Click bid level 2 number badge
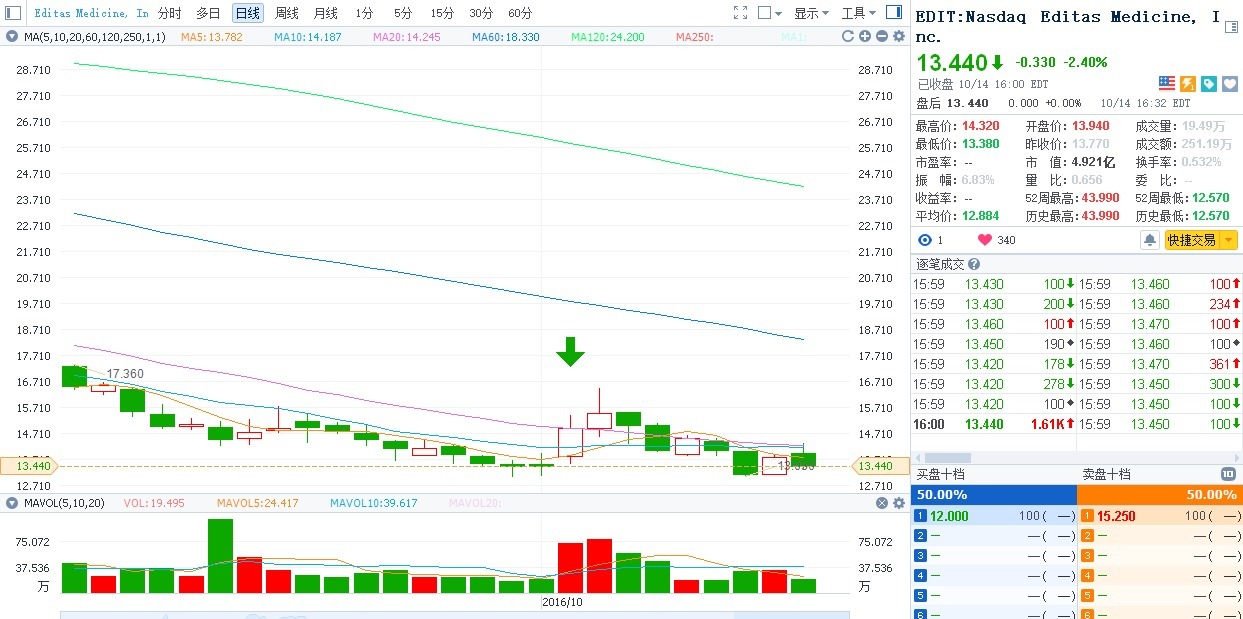Screen dimensions: 1243x619 [922, 536]
